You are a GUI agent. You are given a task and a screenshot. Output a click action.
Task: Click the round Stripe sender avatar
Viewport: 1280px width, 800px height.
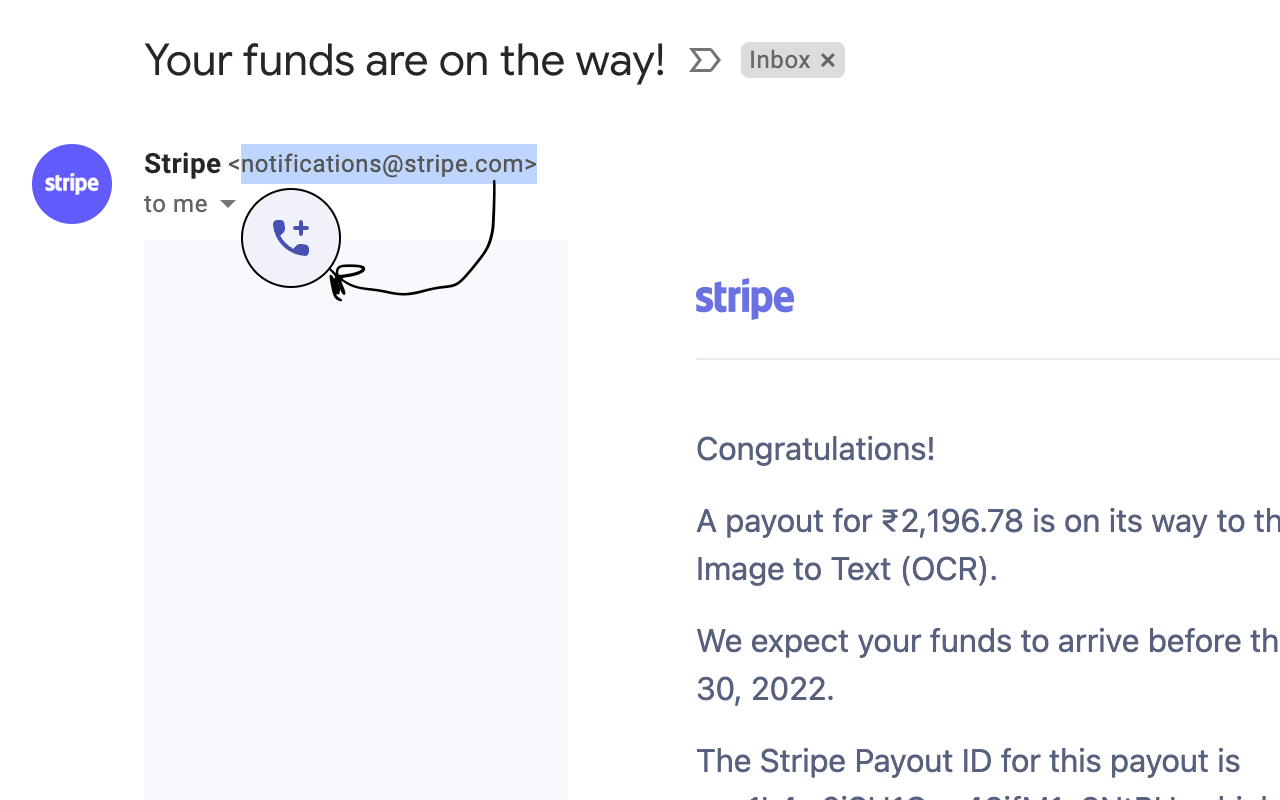[x=72, y=184]
